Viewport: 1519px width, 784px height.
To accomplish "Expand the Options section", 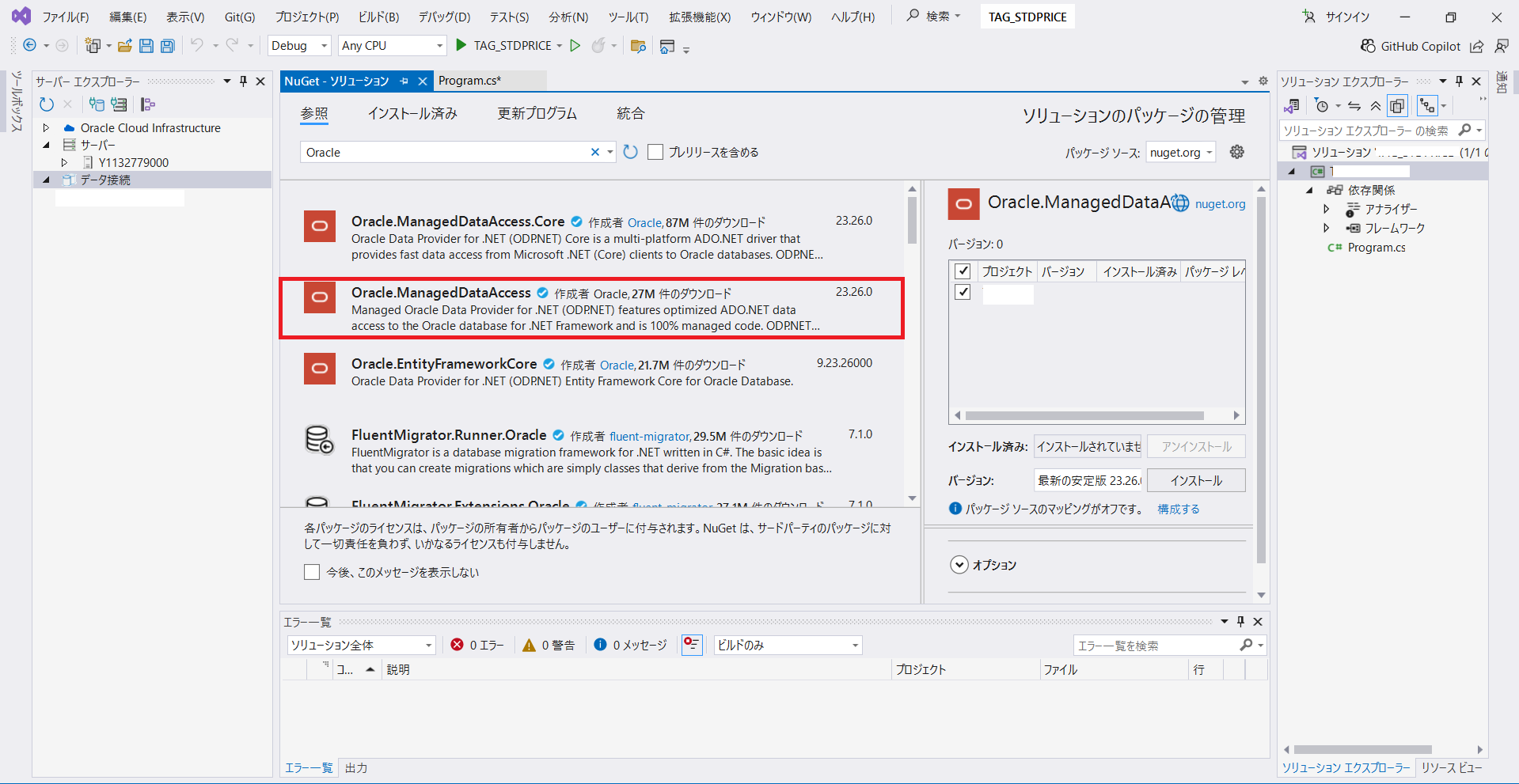I will [x=959, y=565].
